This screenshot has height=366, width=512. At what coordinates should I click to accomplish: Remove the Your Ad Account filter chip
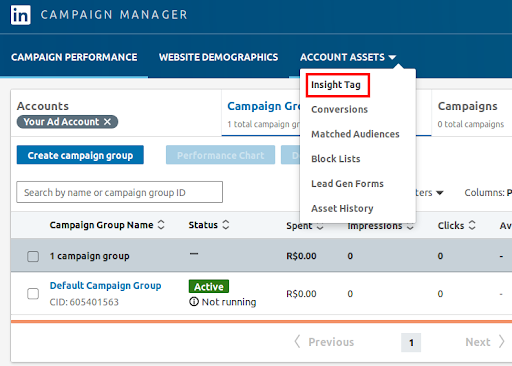(x=107, y=122)
